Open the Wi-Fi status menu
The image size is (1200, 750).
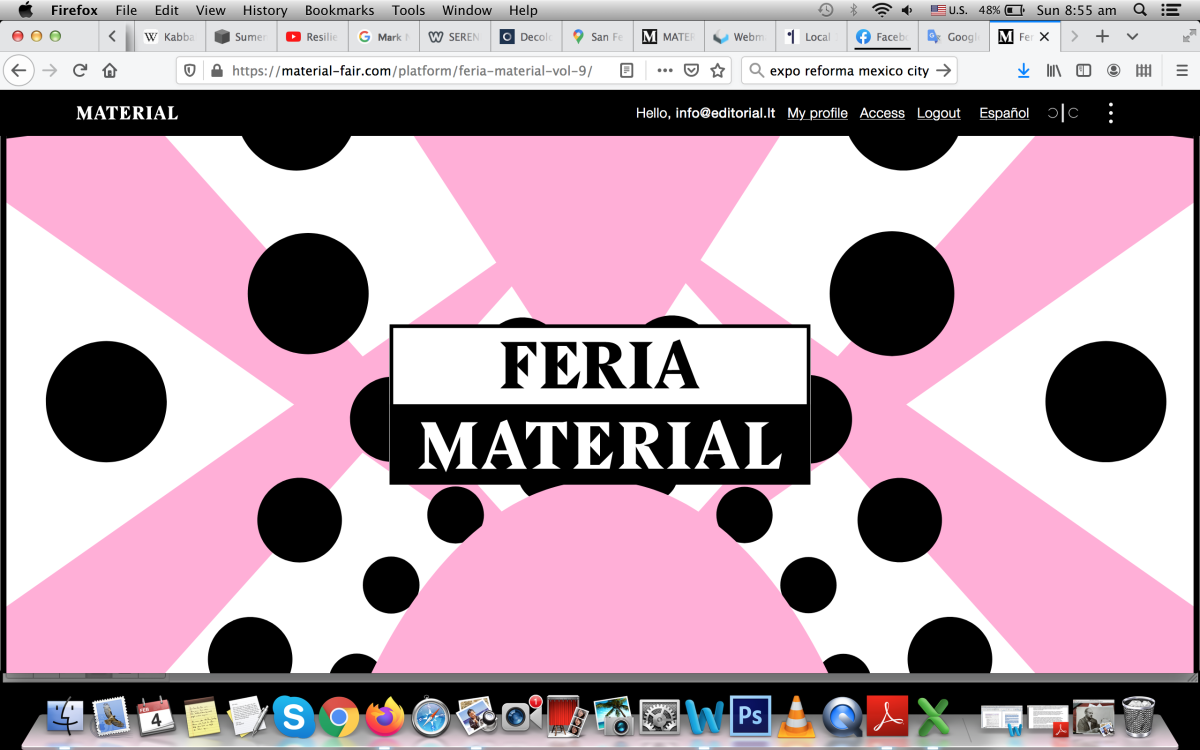click(881, 10)
